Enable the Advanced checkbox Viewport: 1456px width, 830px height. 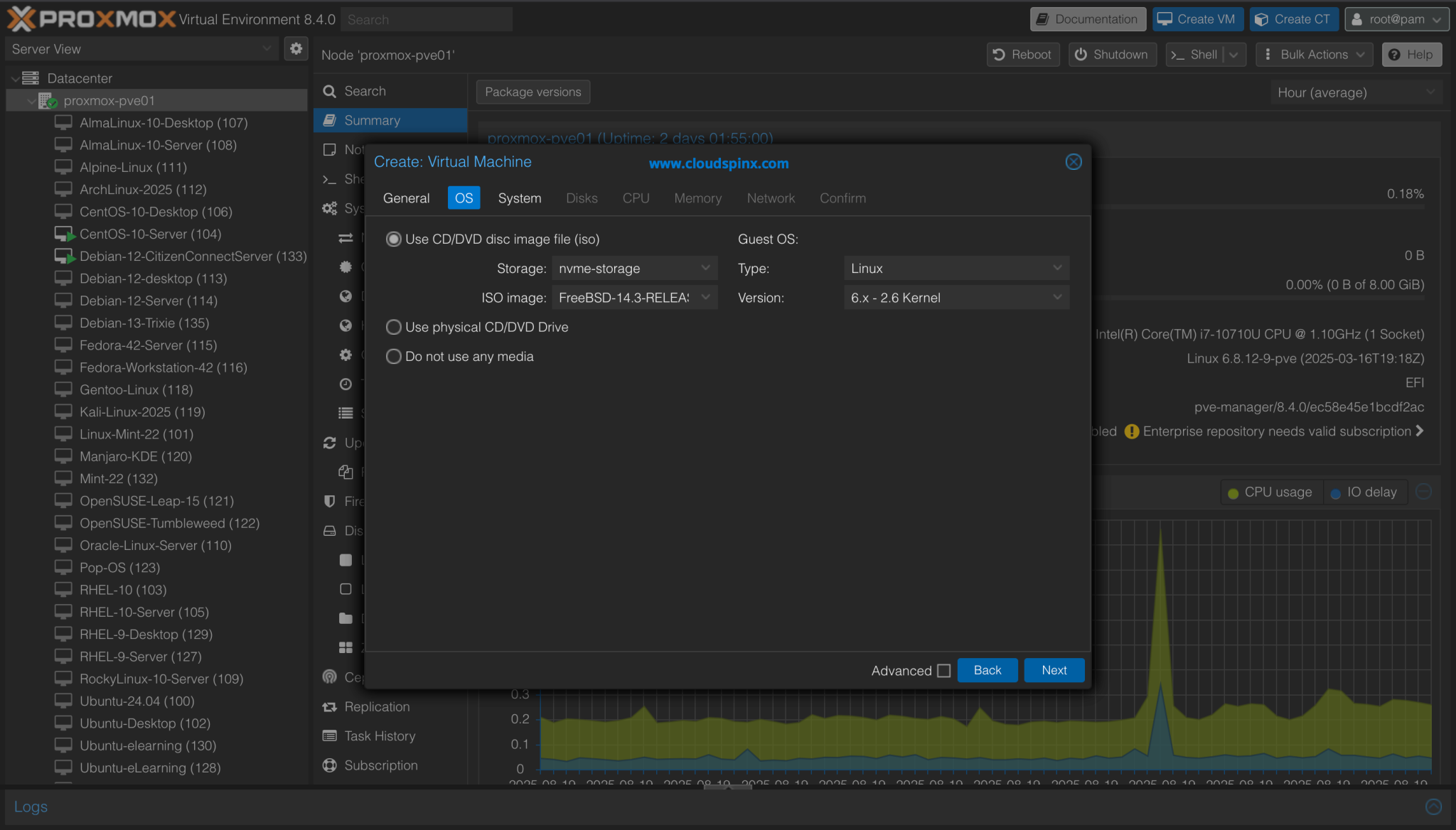944,670
